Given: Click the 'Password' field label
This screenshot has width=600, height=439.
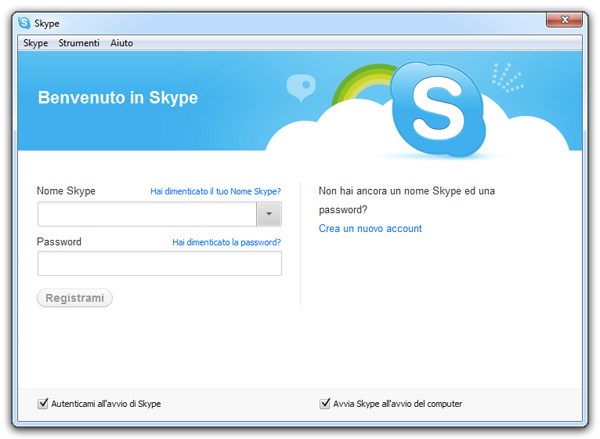Looking at the screenshot, I should (59, 242).
